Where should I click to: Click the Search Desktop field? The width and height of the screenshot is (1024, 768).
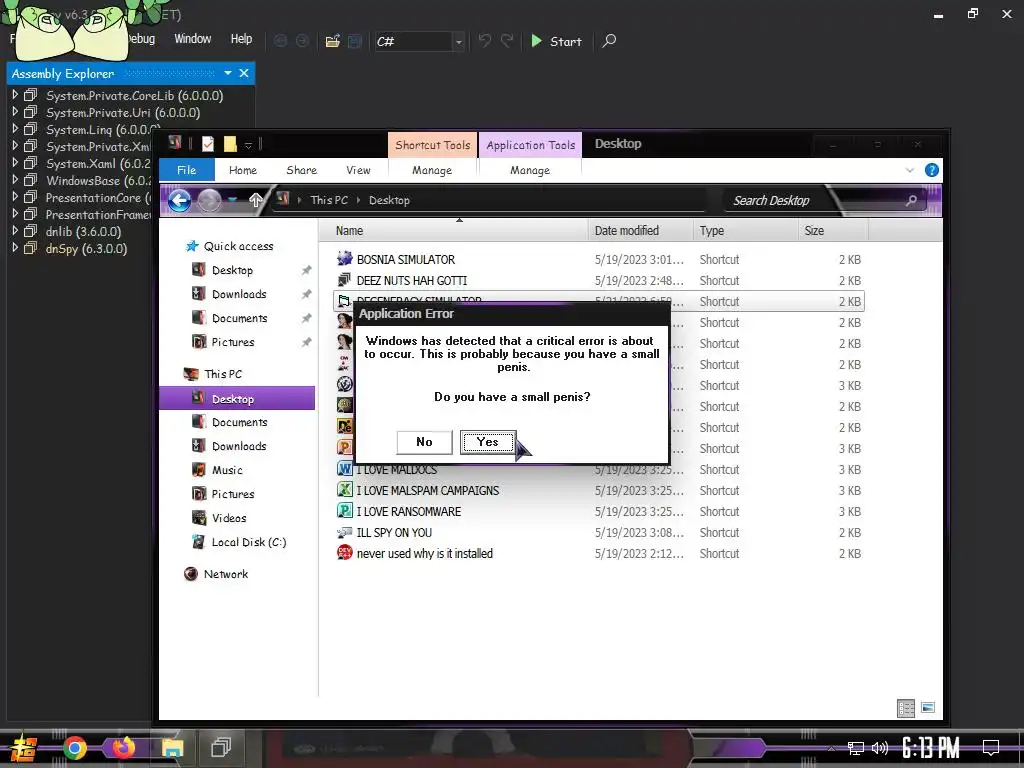tap(825, 200)
